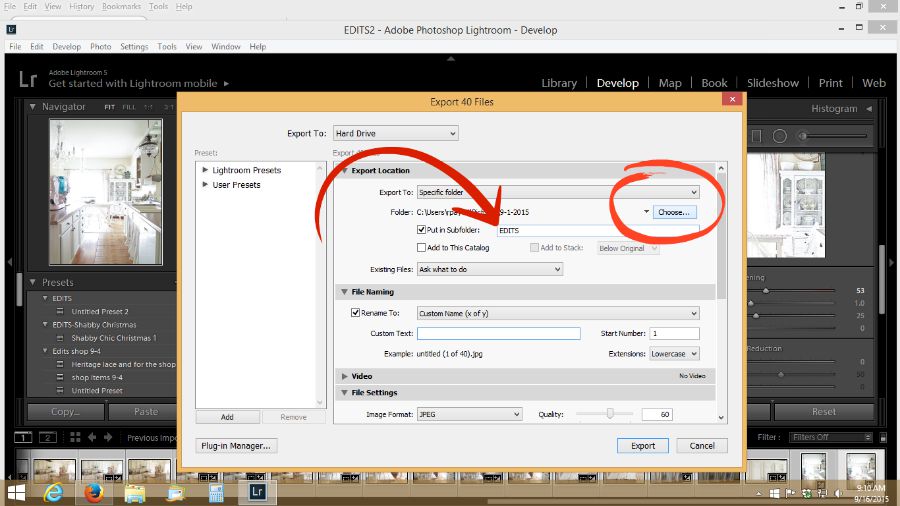Click the Start Number field

click(674, 333)
